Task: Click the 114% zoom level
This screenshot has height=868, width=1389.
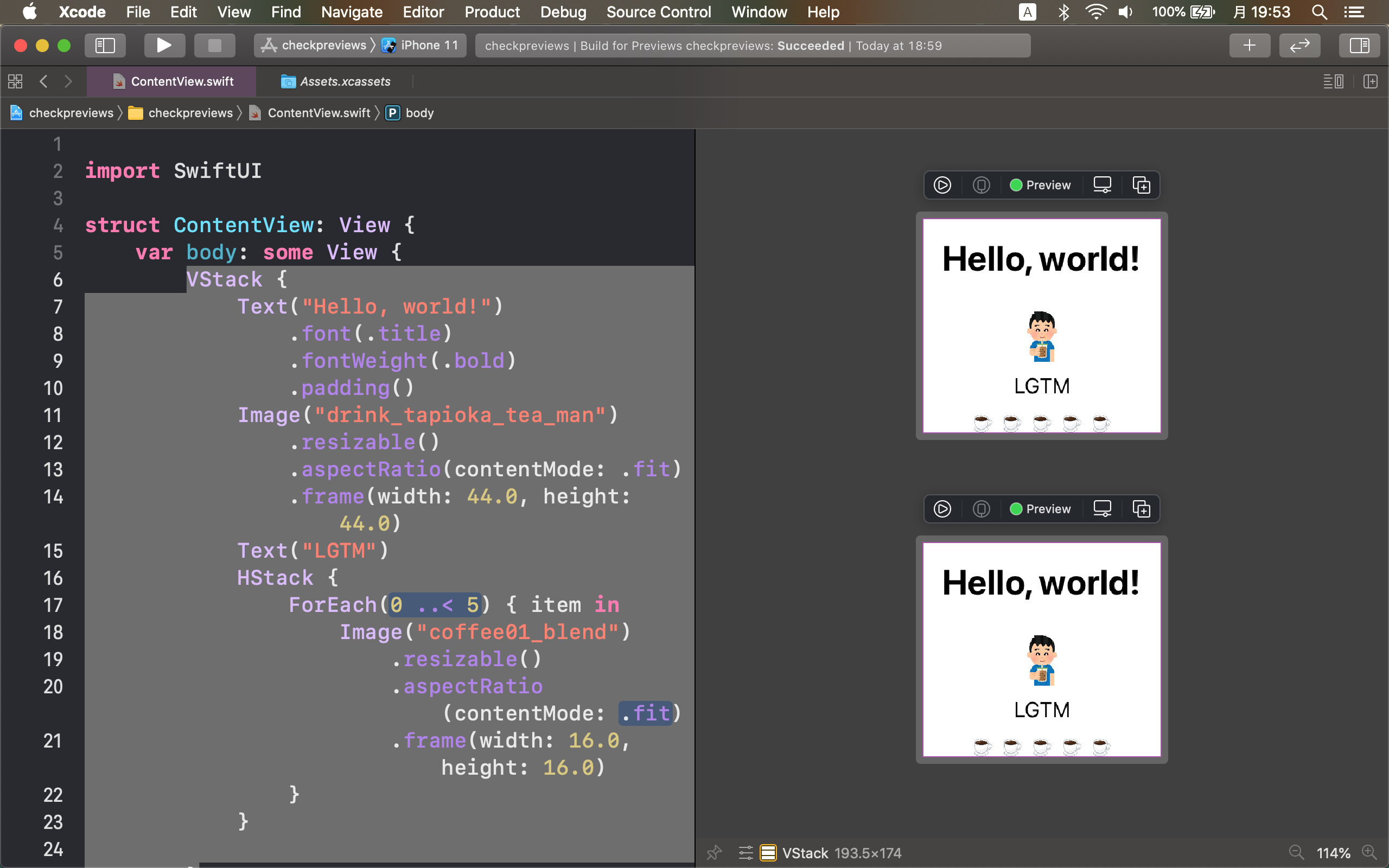Action: pyautogui.click(x=1333, y=852)
